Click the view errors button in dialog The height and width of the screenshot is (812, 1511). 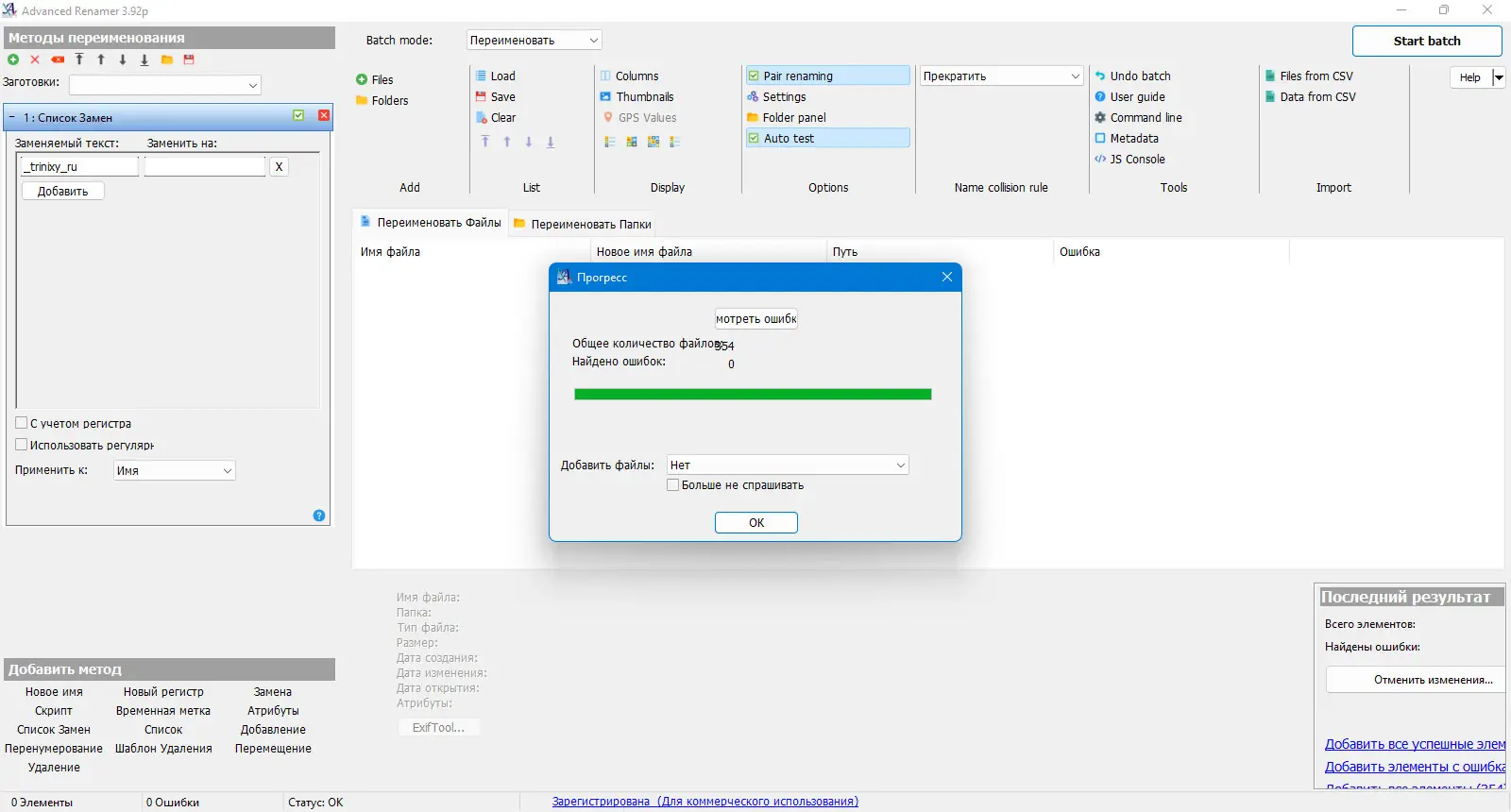(x=756, y=319)
